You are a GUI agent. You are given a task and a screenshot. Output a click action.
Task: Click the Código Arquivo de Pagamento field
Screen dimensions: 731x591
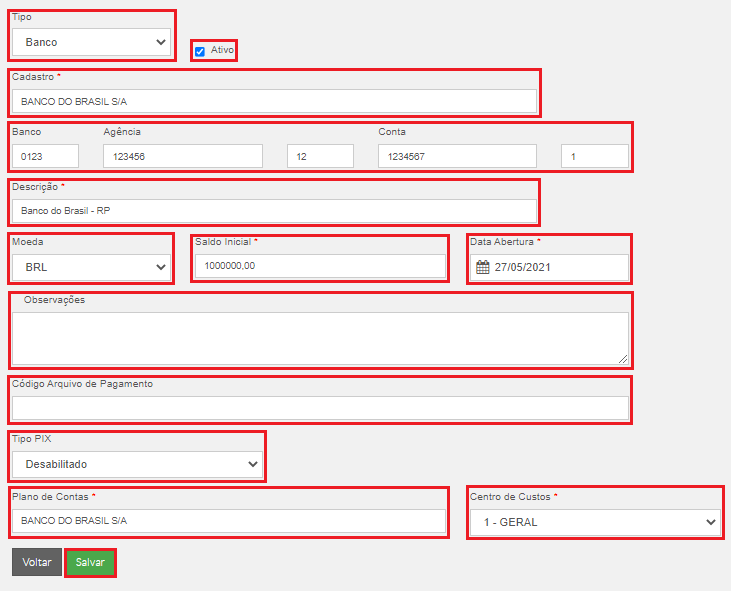pyautogui.click(x=320, y=408)
